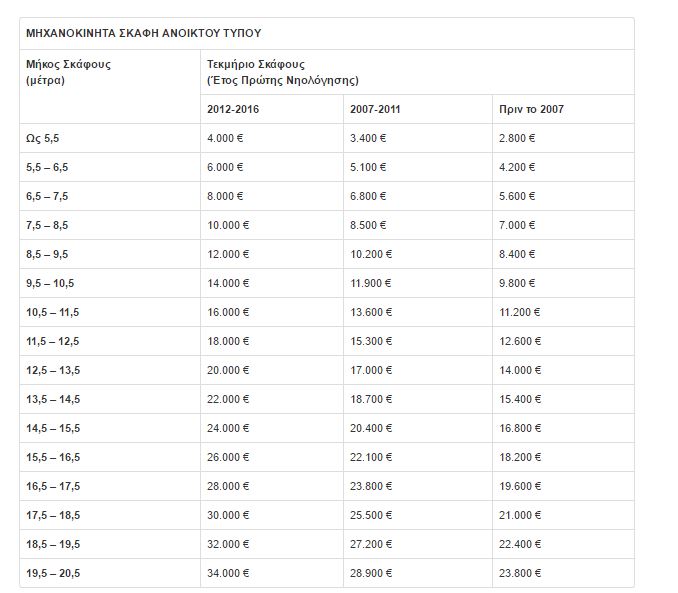The width and height of the screenshot is (678, 593).
Task: Select the 13,5 – 14,5 row label
Action: click(53, 399)
